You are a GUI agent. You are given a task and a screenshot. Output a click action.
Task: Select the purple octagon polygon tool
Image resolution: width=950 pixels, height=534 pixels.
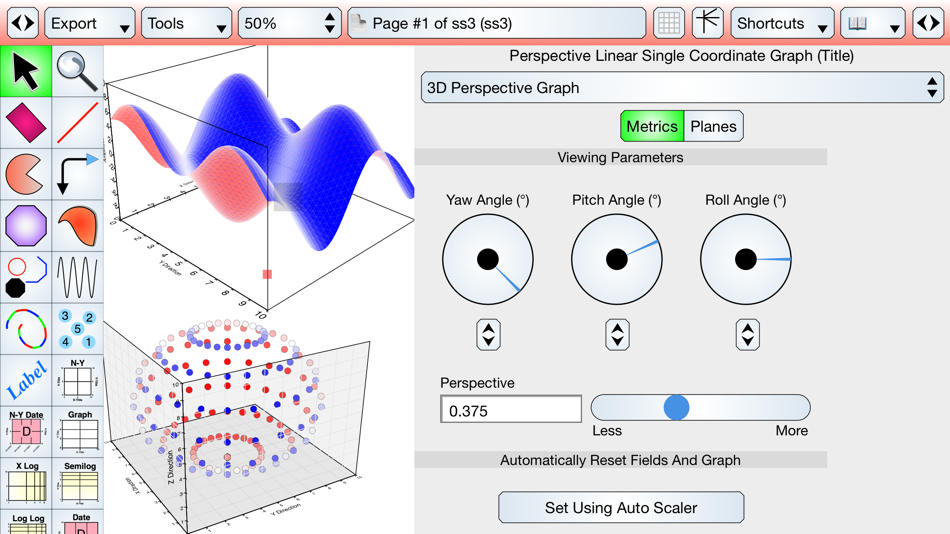pos(26,226)
